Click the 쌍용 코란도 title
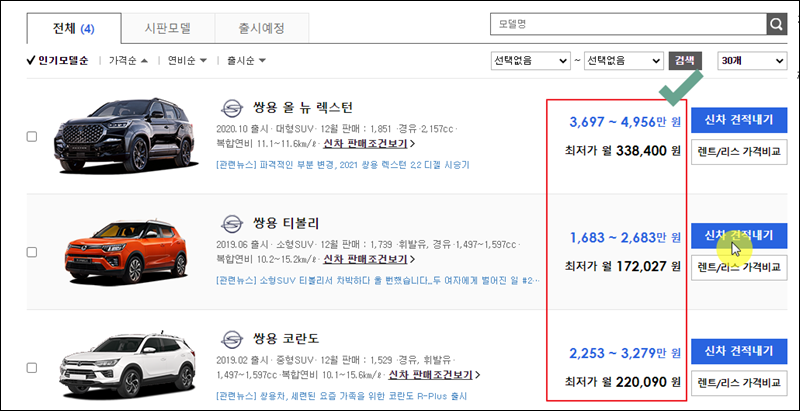This screenshot has height=411, width=800. coord(286,339)
